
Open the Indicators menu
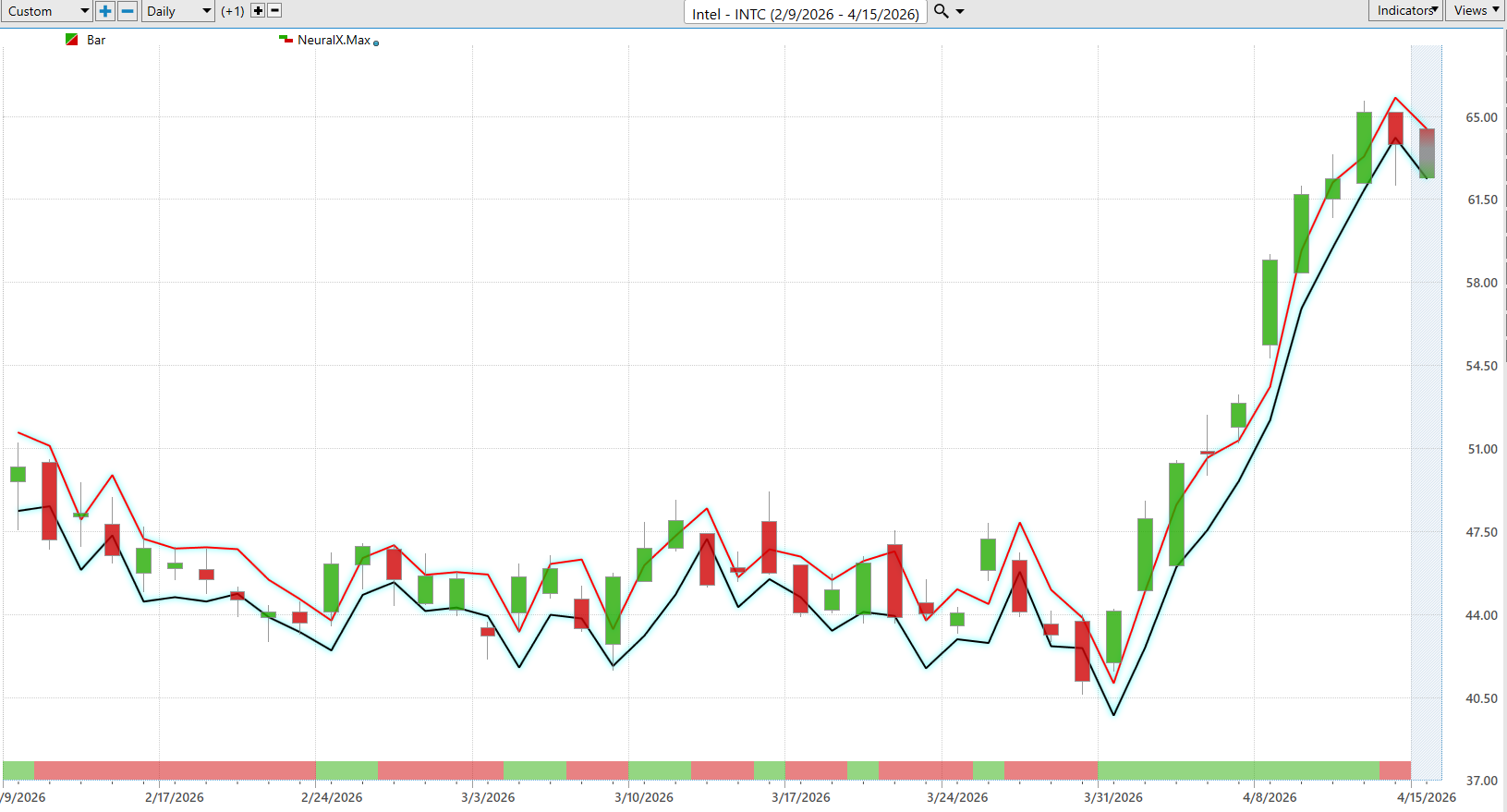(1404, 10)
